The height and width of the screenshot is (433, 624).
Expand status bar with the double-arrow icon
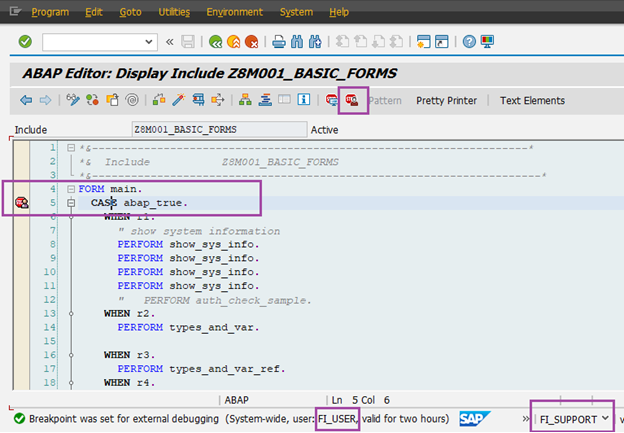coord(526,419)
